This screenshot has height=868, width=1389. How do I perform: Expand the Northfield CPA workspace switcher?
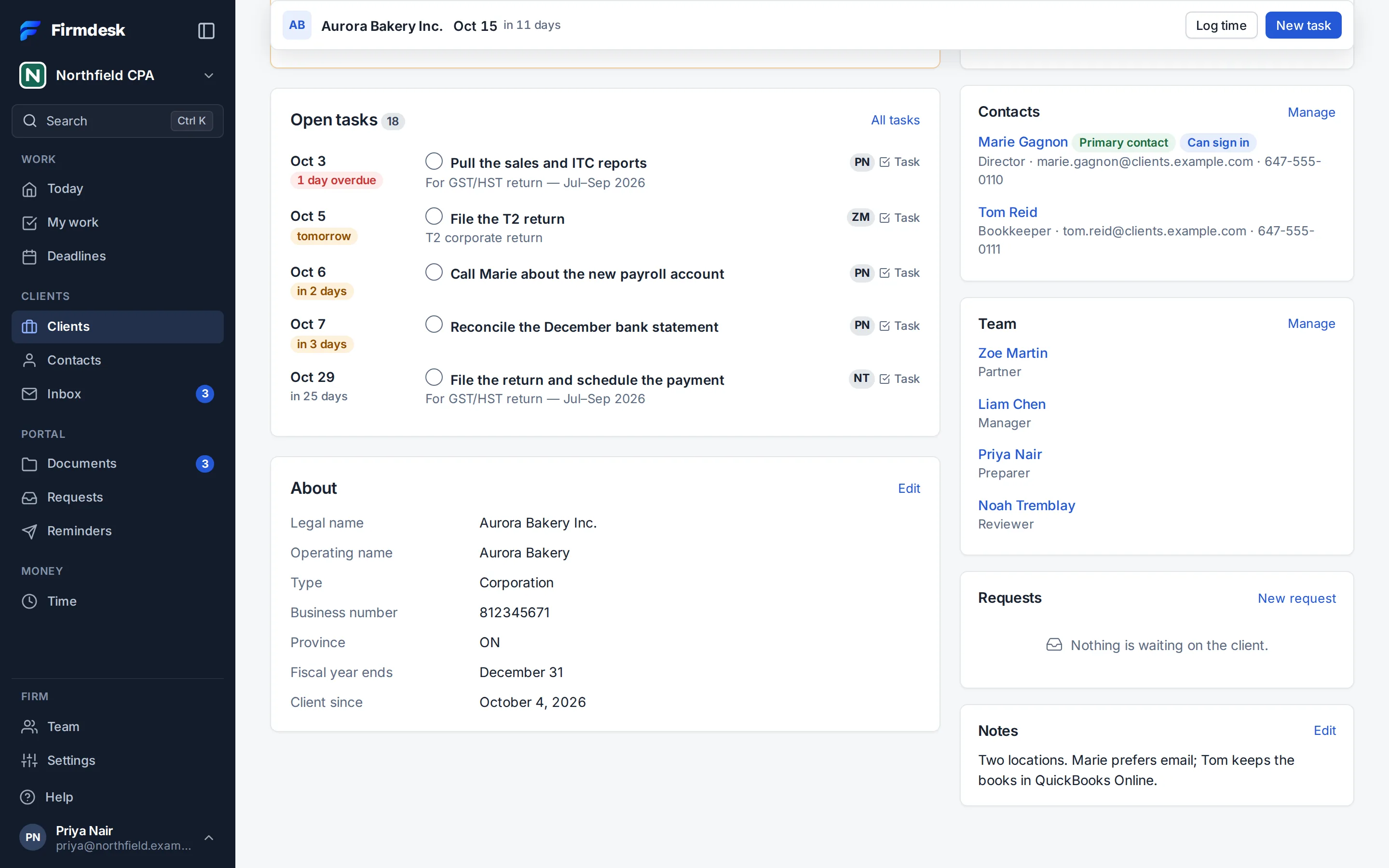[x=209, y=76]
